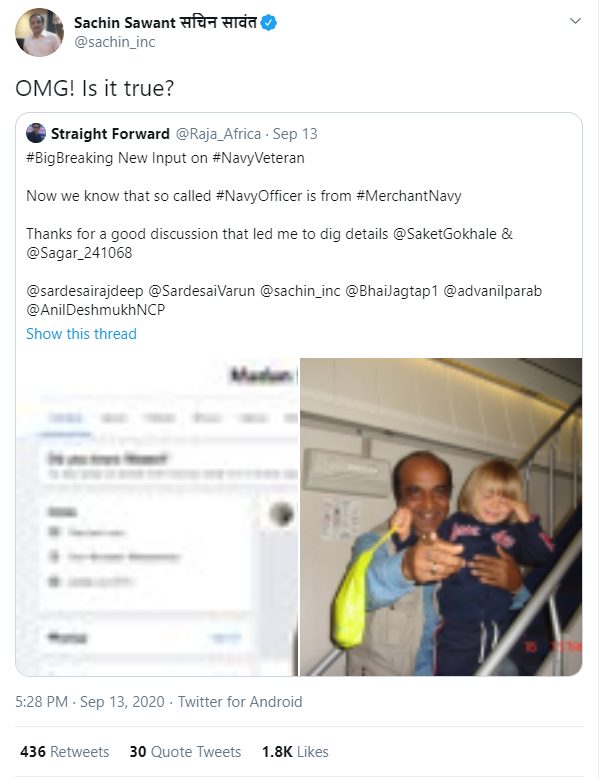Open the @Sagar_241068 mention
This screenshot has width=602, height=779.
tap(79, 253)
